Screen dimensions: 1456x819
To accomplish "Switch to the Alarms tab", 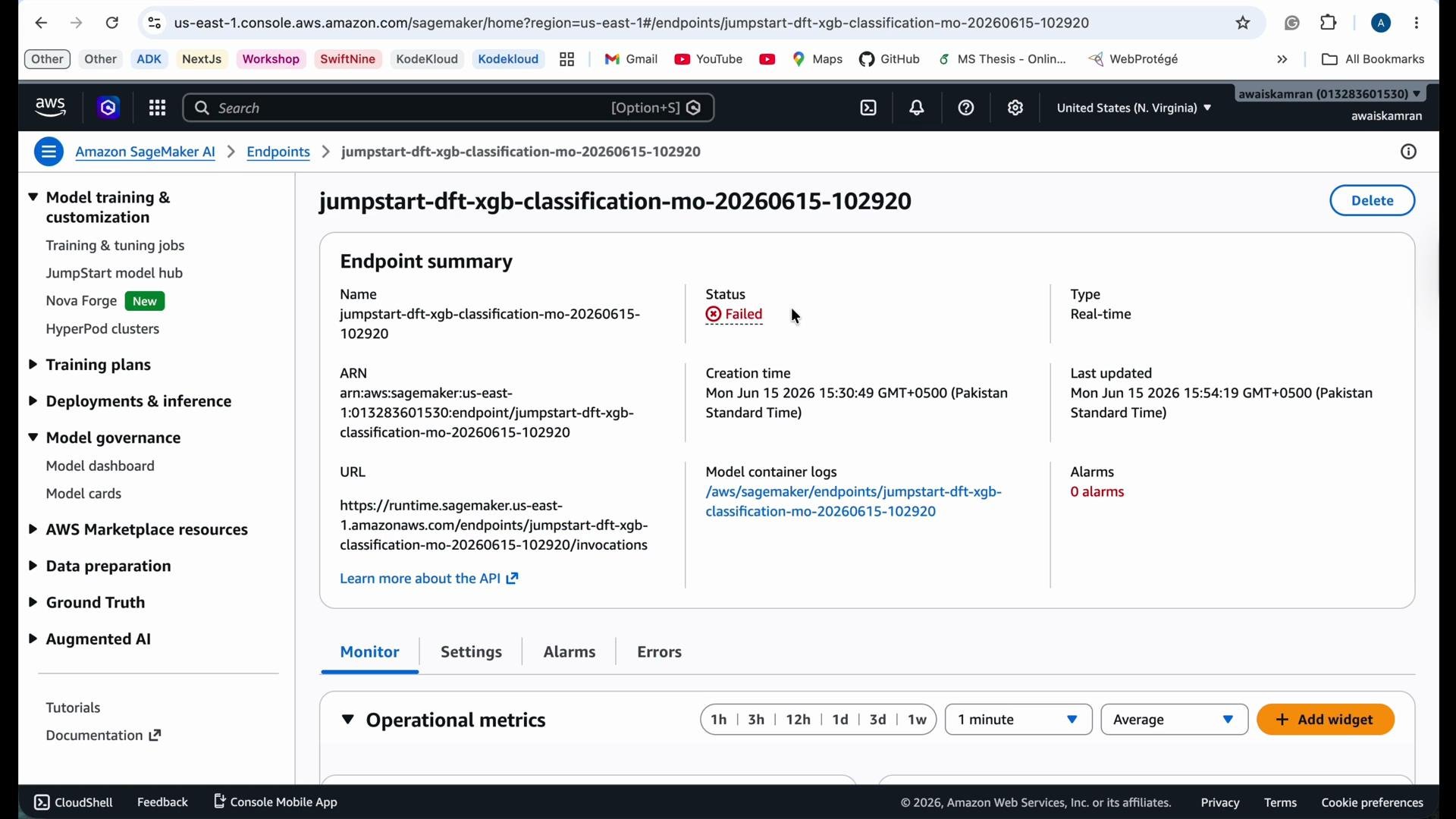I will click(570, 652).
